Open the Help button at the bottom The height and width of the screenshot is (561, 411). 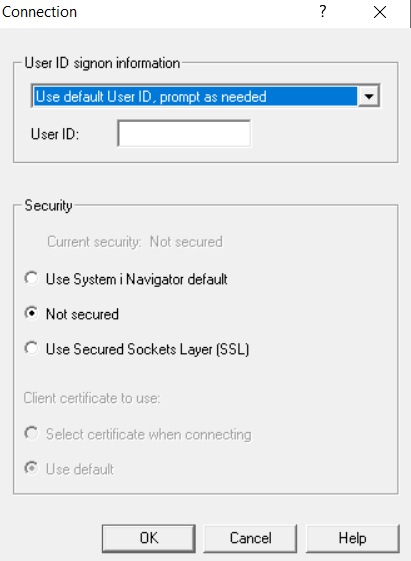click(352, 538)
